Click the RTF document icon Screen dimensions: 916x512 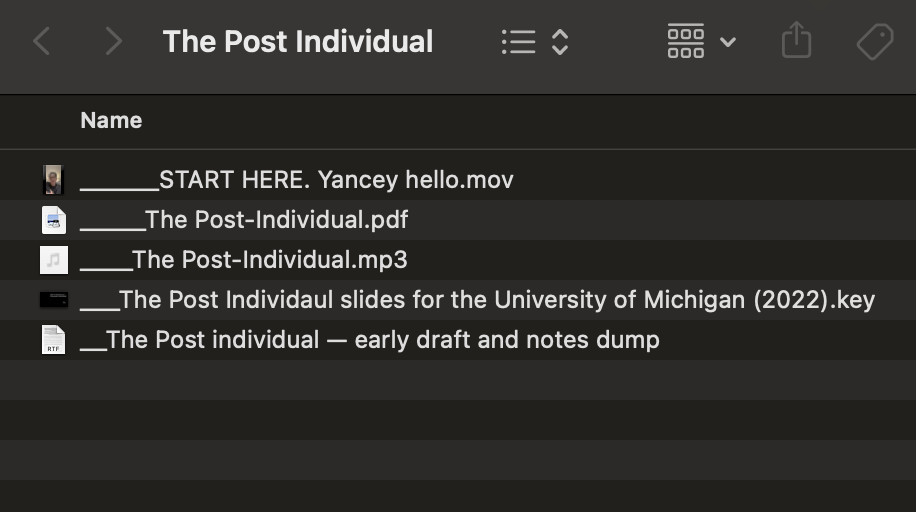[x=54, y=340]
